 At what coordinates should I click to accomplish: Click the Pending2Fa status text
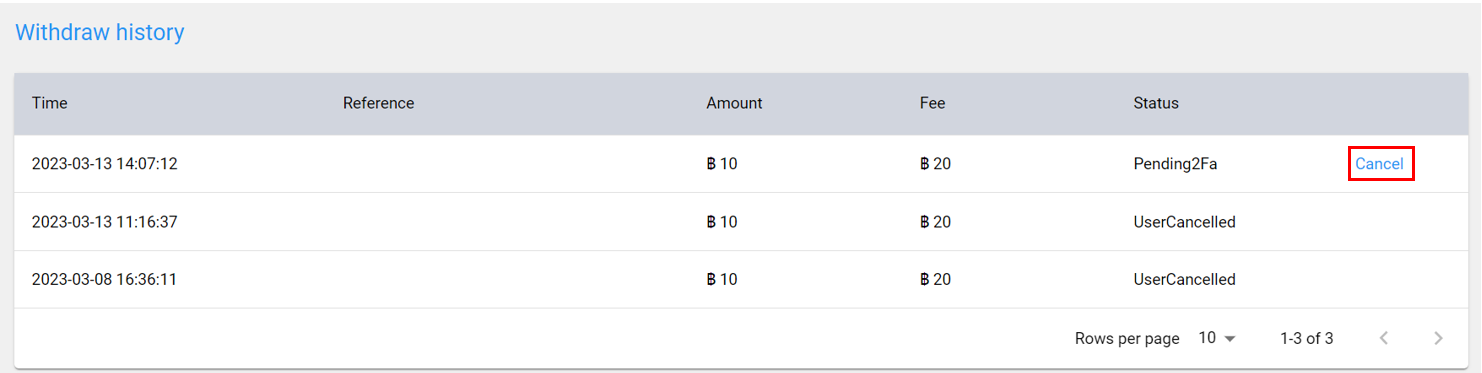1175,164
